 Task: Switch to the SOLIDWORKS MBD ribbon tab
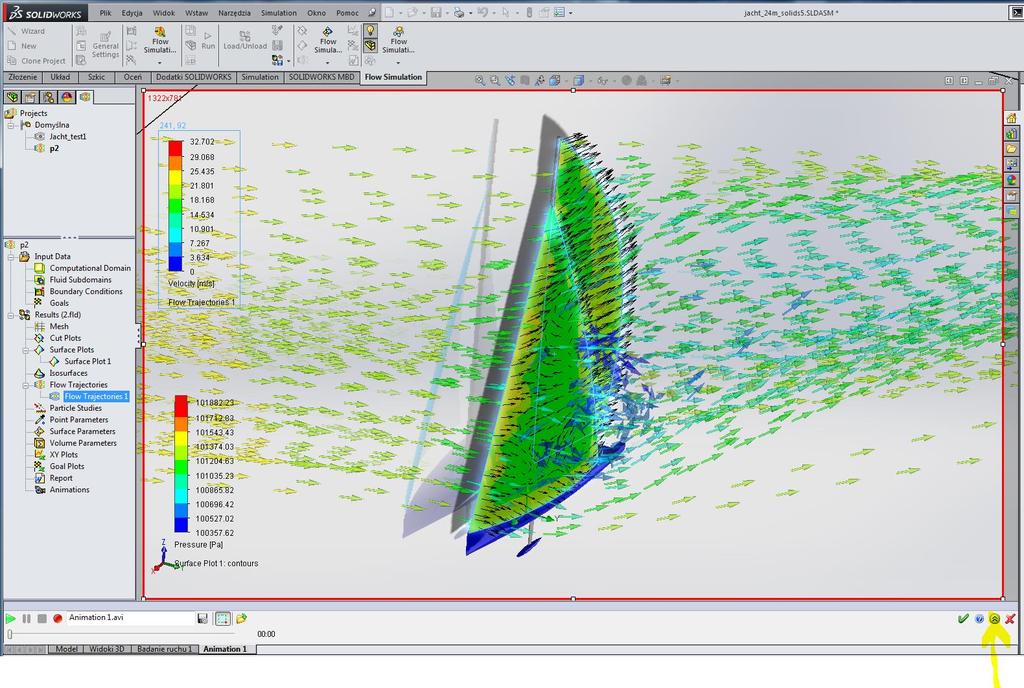pos(321,77)
